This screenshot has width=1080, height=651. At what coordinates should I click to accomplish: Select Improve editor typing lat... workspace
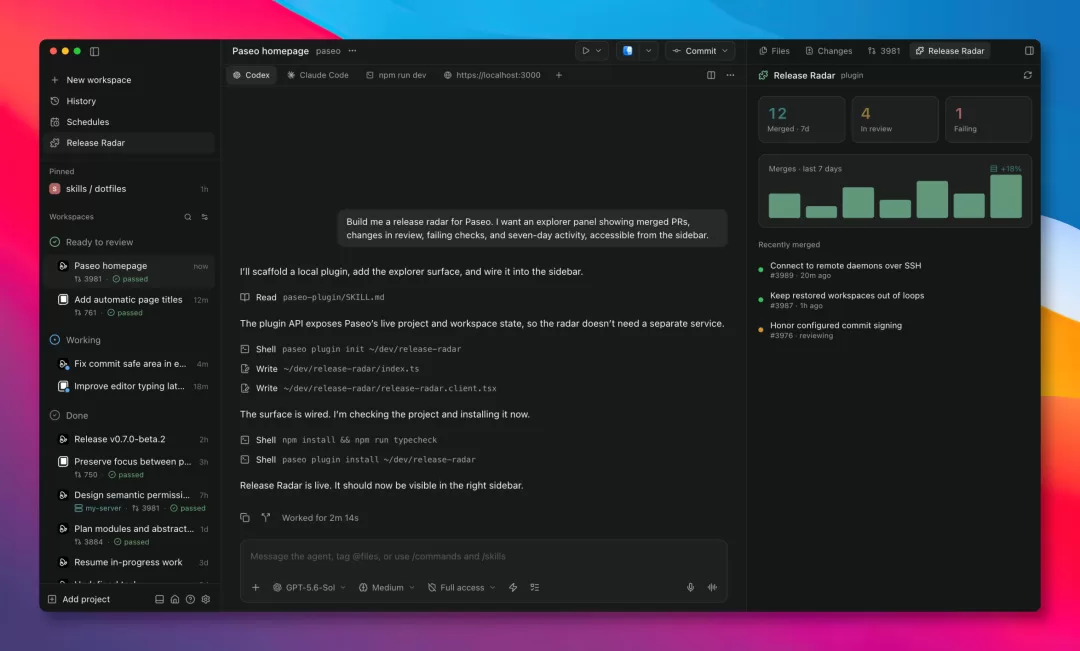130,386
